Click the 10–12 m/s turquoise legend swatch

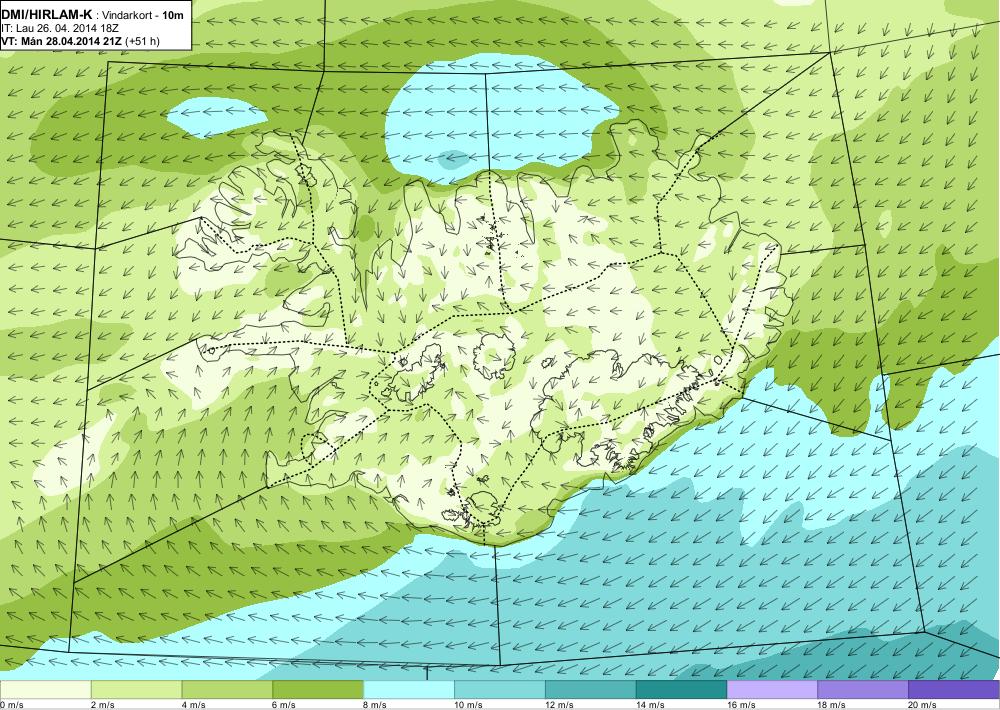coord(499,690)
